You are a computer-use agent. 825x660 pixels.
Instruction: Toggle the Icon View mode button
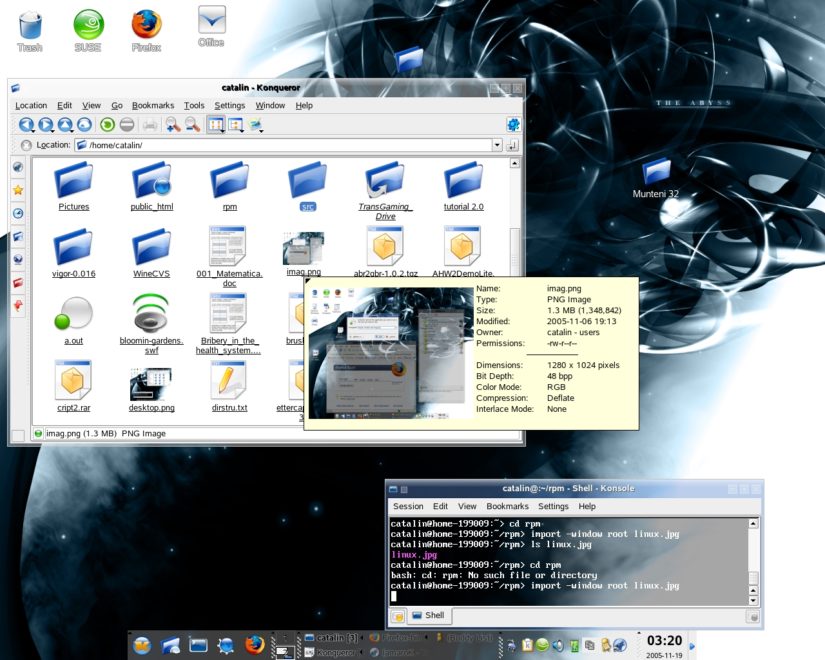(x=215, y=125)
